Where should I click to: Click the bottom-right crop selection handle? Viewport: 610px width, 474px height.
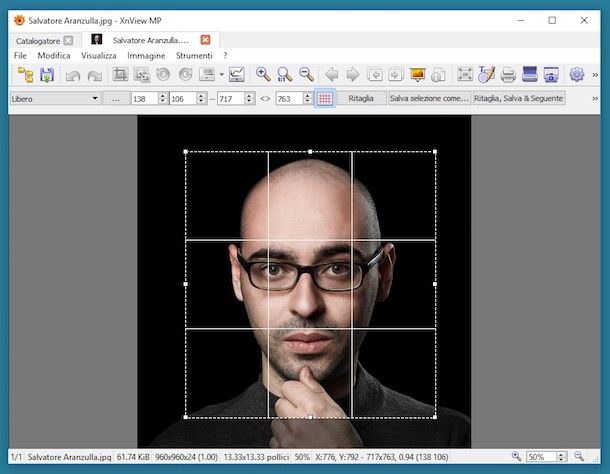[x=435, y=417]
